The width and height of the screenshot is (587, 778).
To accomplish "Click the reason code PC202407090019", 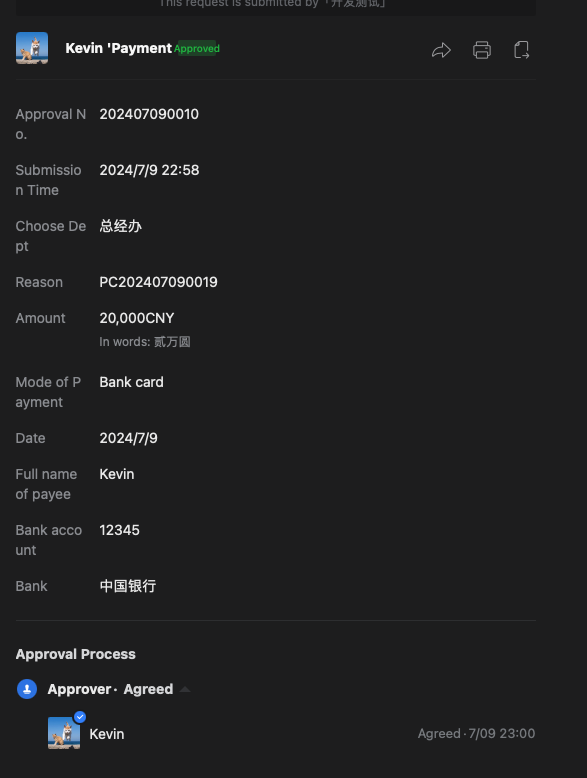I will (158, 282).
